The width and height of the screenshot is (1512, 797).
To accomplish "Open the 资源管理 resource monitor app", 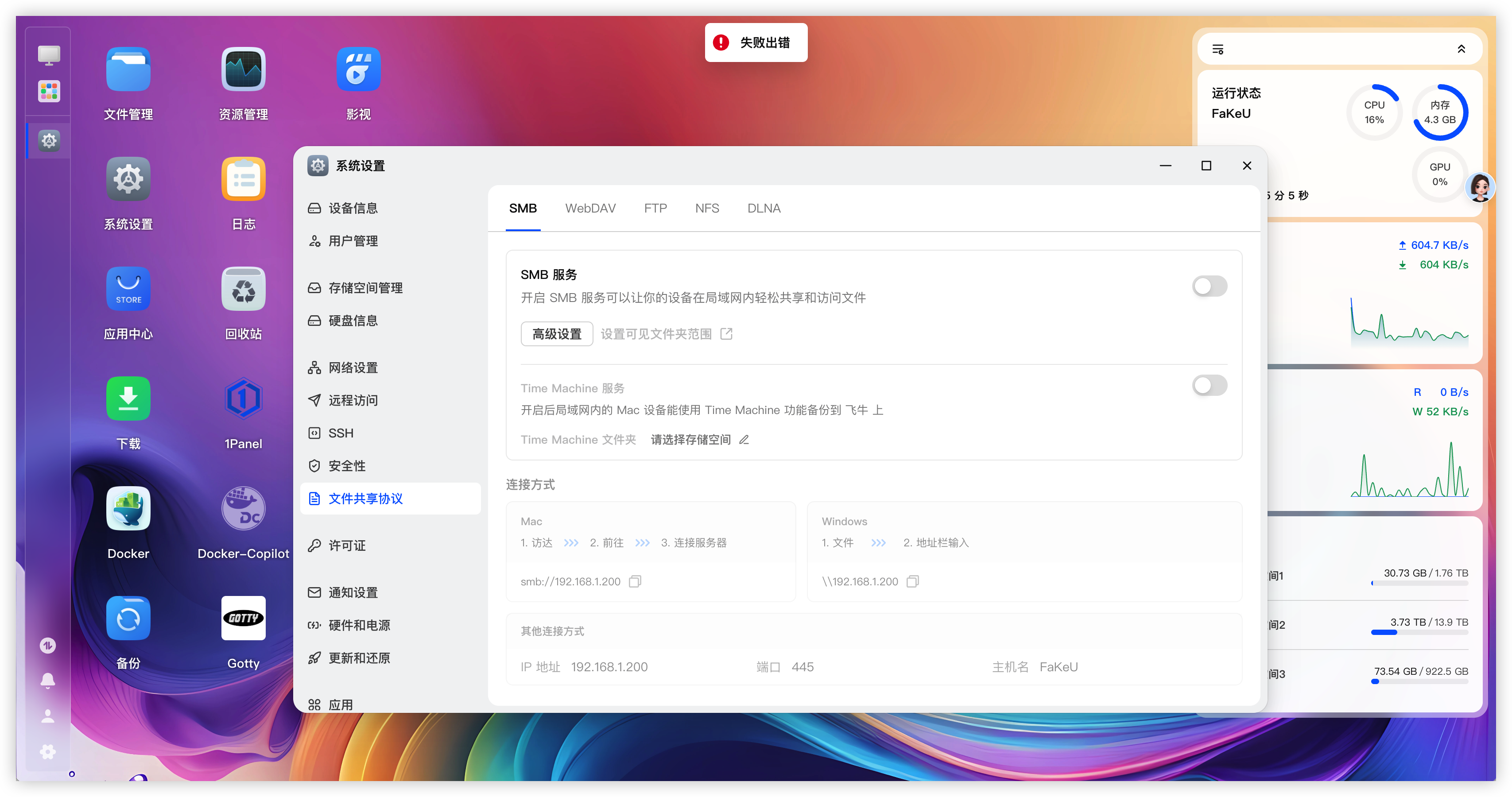I will (x=243, y=69).
